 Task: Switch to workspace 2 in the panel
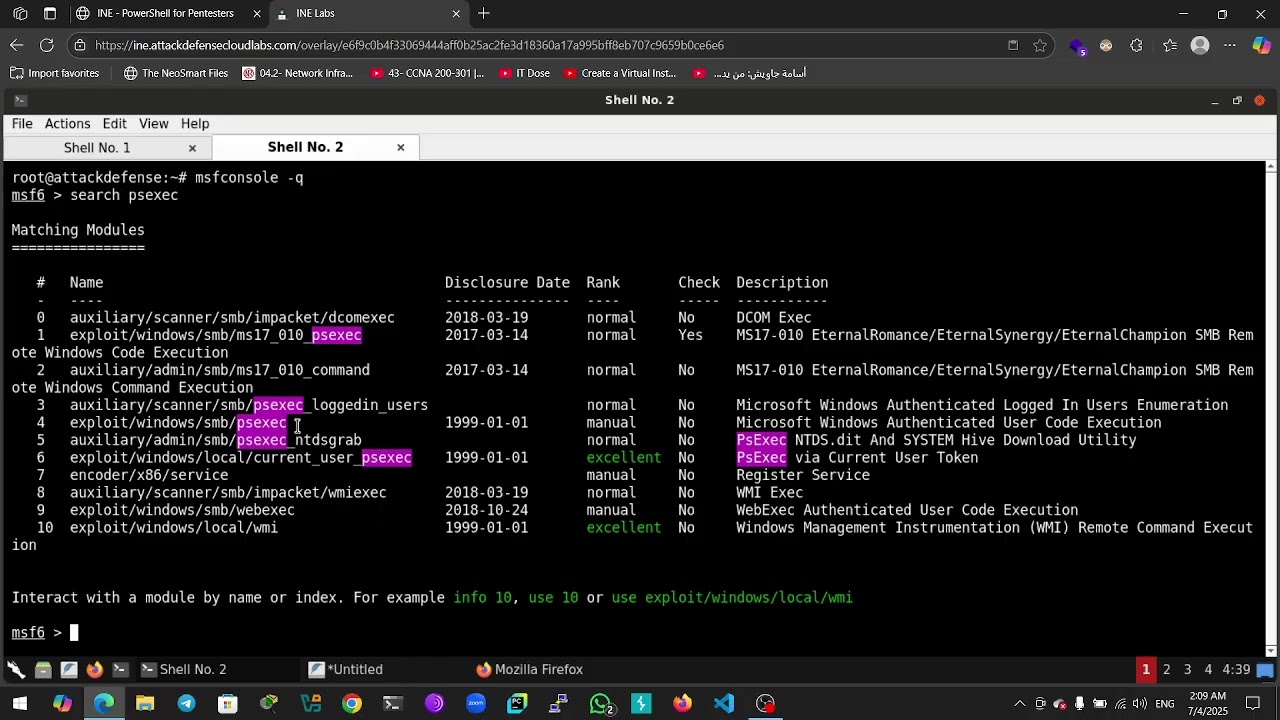point(1166,670)
